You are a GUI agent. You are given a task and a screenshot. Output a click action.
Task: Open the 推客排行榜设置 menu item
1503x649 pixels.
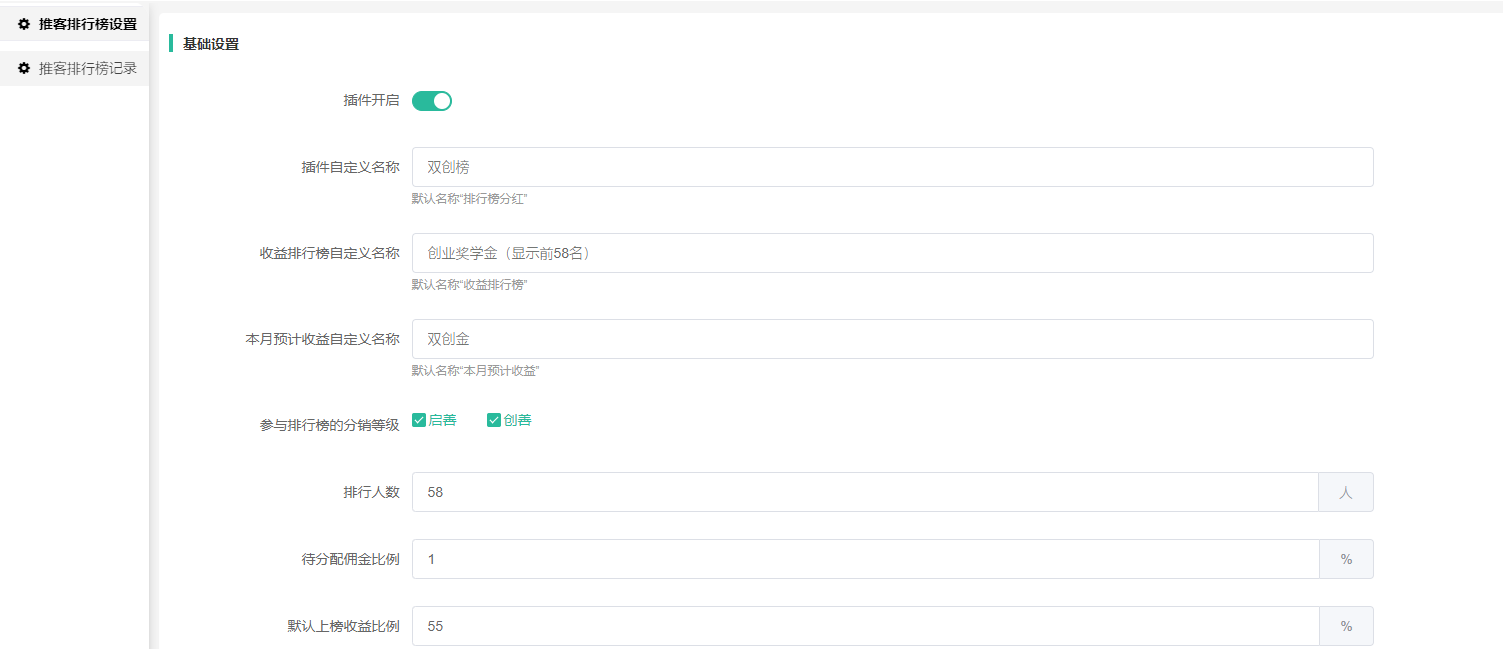click(x=87, y=24)
